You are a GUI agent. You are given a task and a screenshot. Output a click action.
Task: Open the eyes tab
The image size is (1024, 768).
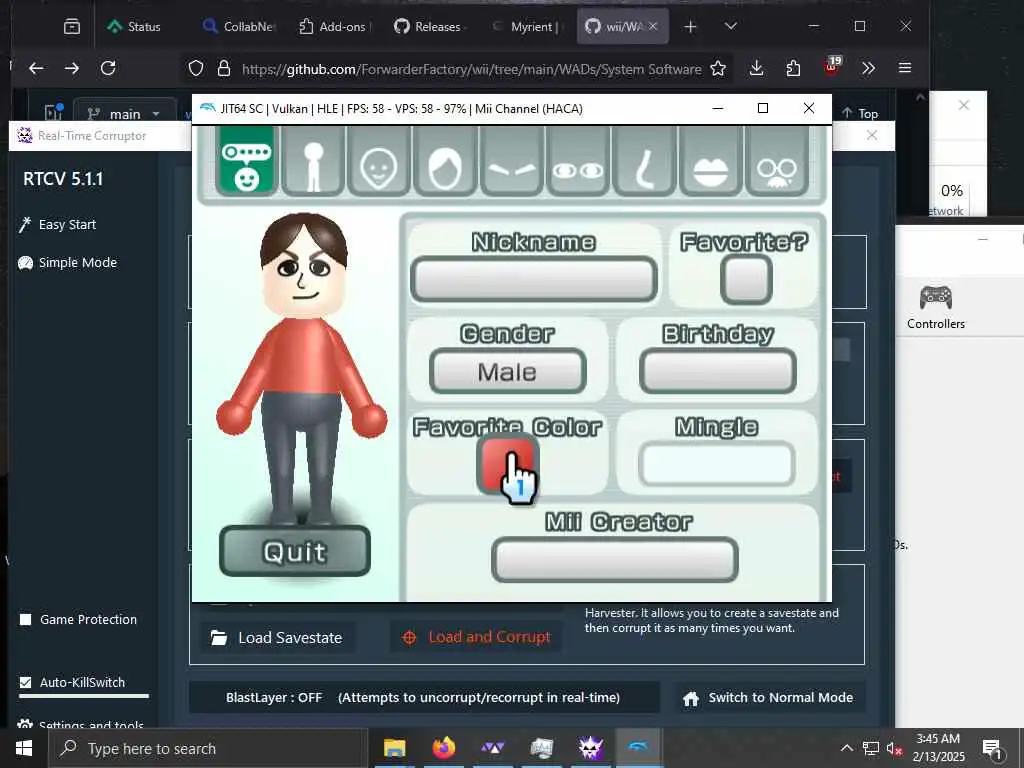point(578,161)
